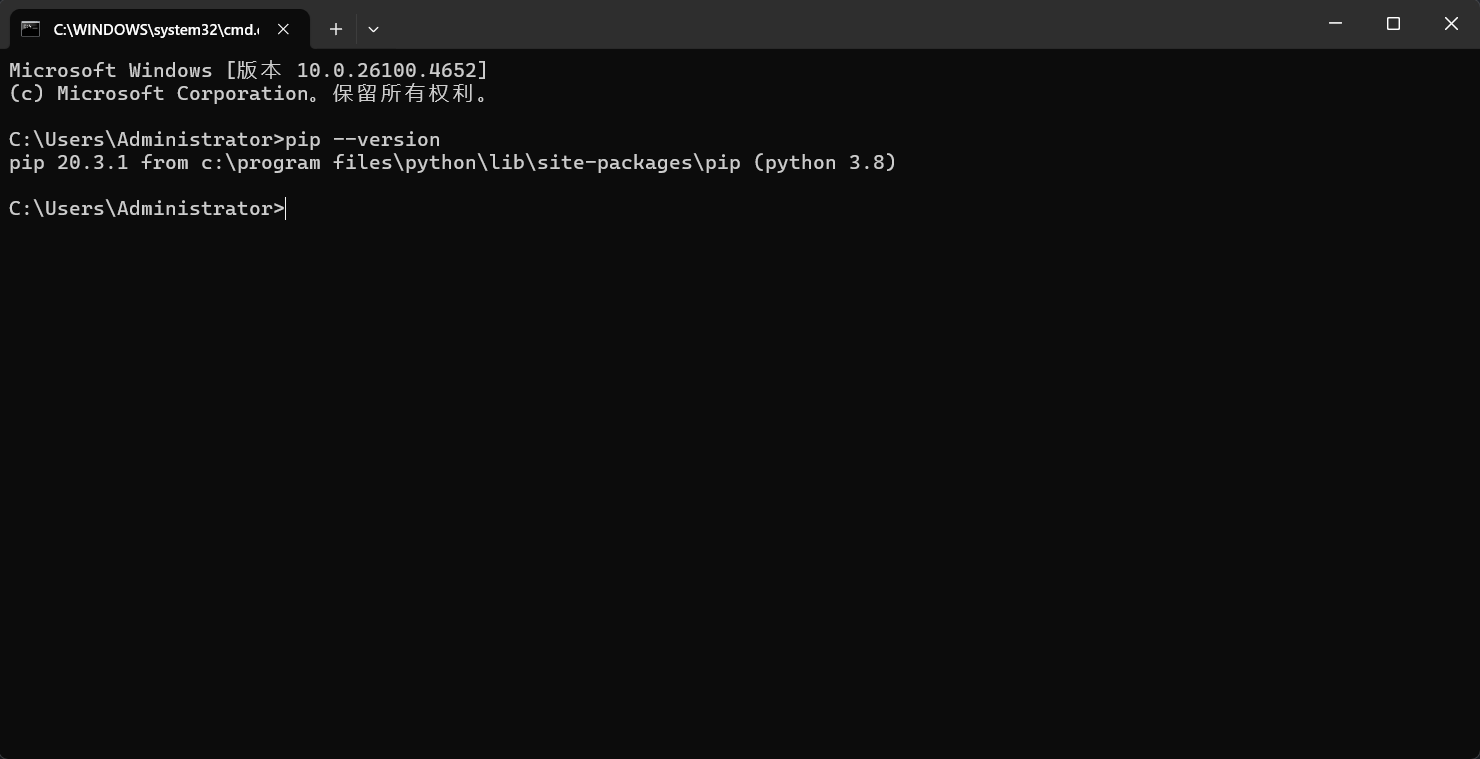The width and height of the screenshot is (1480, 759).
Task: Click the "Microsoft Corporation" copyright text
Action: click(182, 93)
